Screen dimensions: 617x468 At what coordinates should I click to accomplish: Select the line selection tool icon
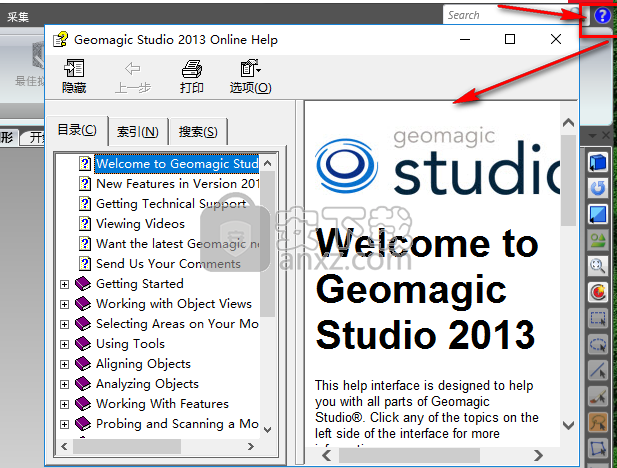[598, 370]
